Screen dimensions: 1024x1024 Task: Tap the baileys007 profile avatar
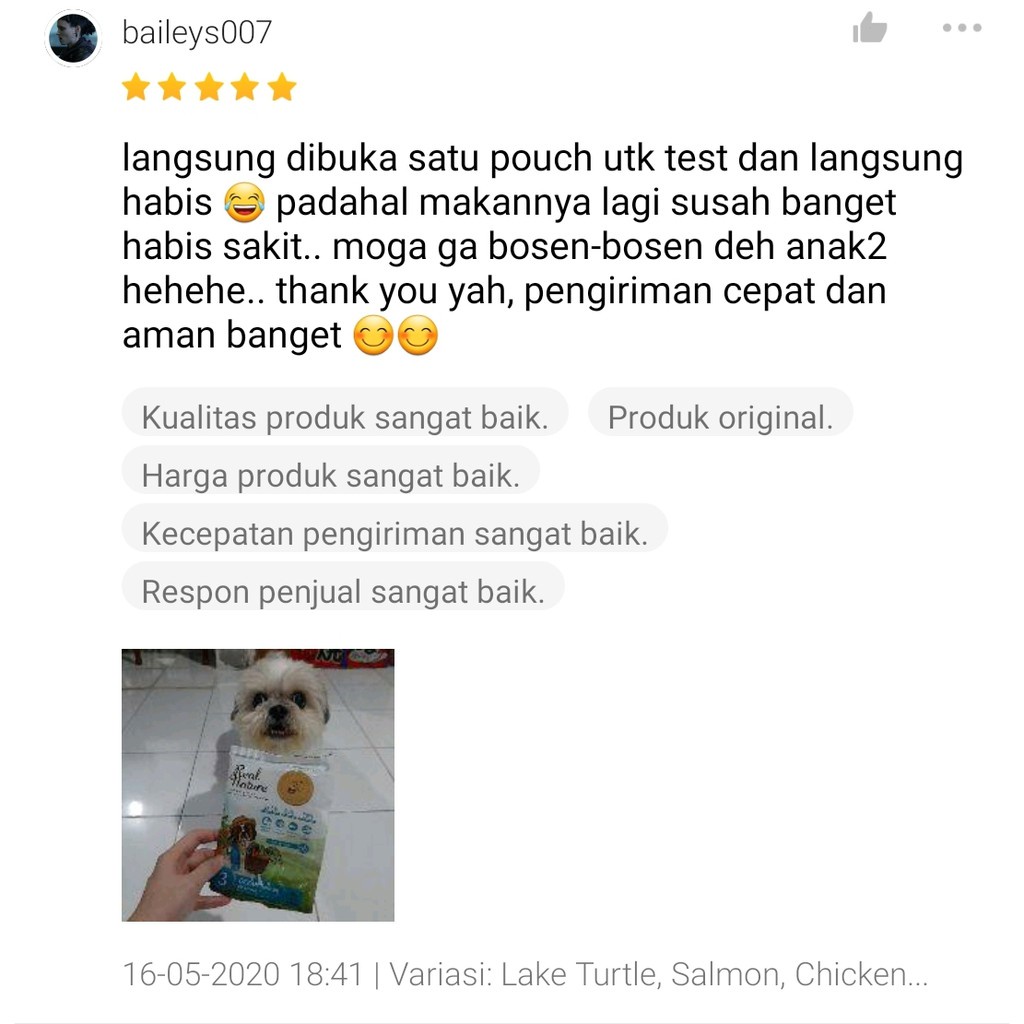tap(72, 39)
